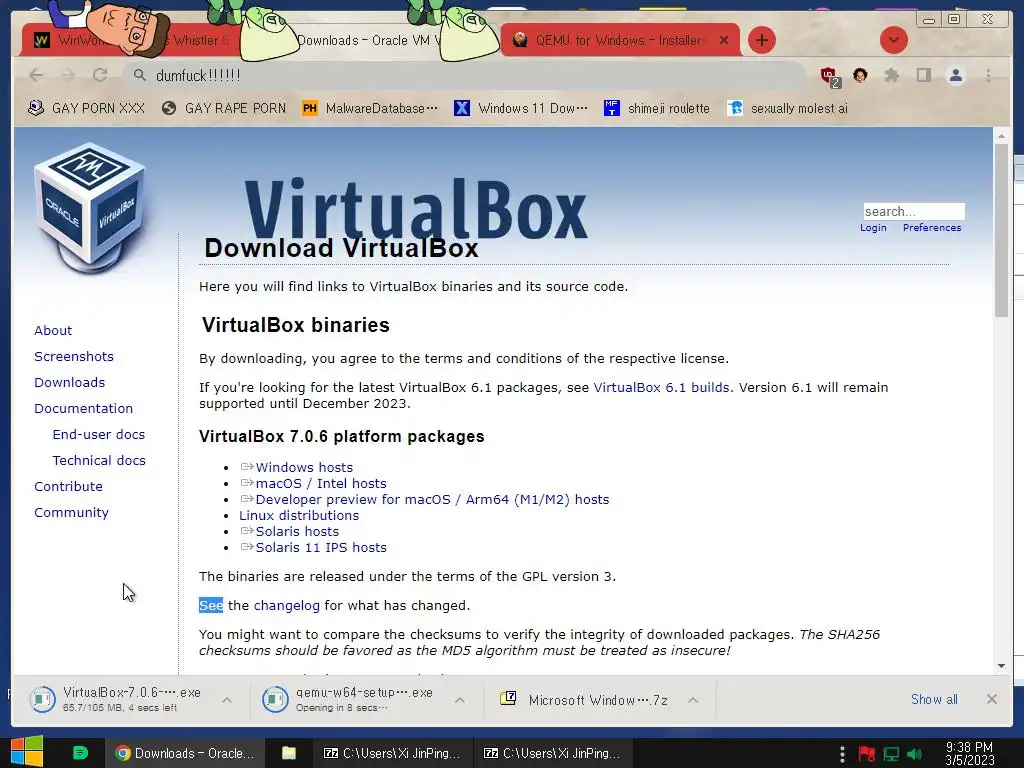Expand options for the qemu-w64-setup download
Image resolution: width=1024 pixels, height=768 pixels.
point(460,699)
